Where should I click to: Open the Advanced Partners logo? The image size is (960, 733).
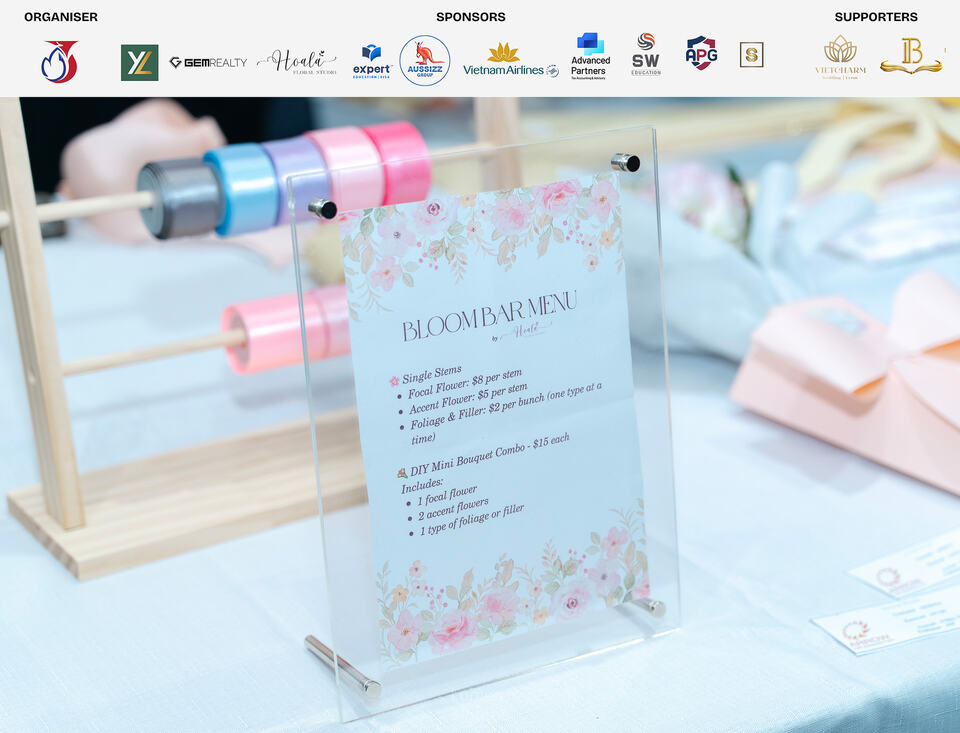click(590, 56)
